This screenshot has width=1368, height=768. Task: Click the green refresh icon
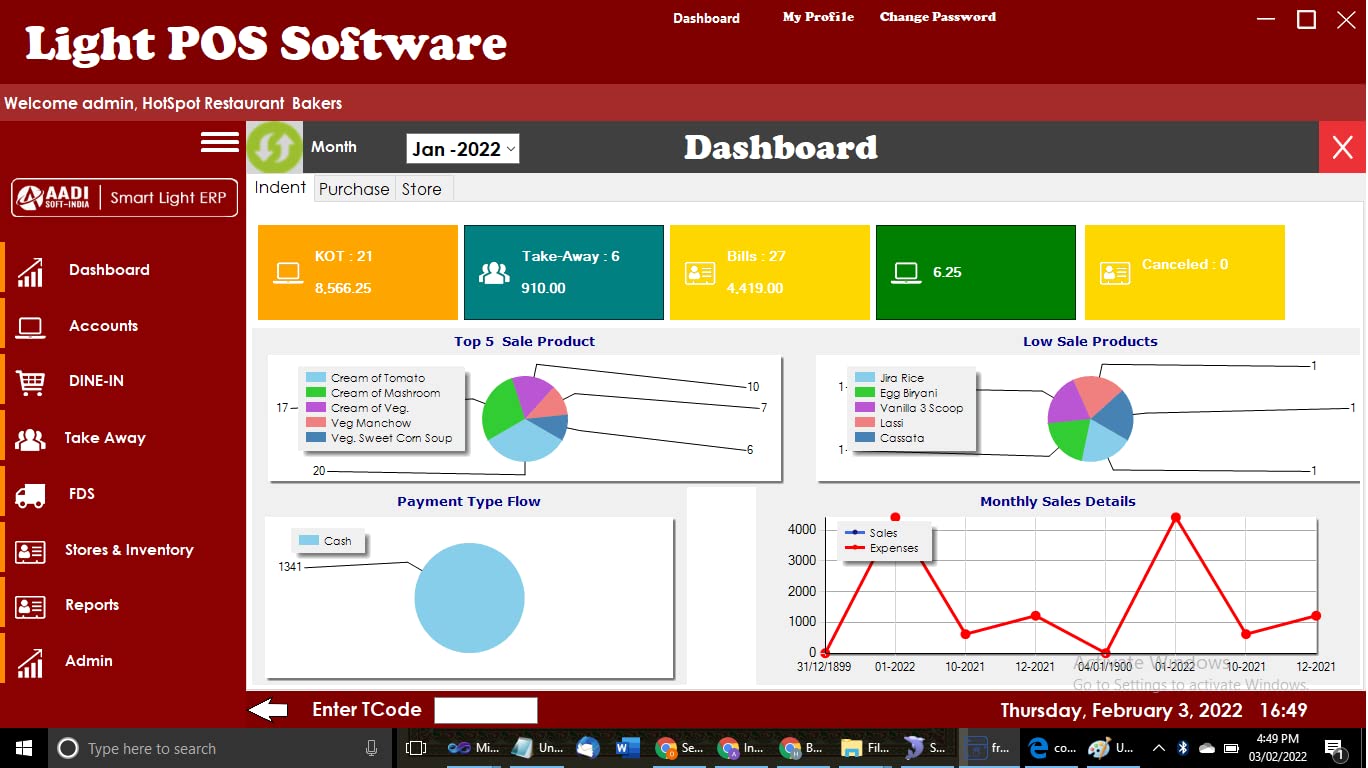tap(274, 148)
